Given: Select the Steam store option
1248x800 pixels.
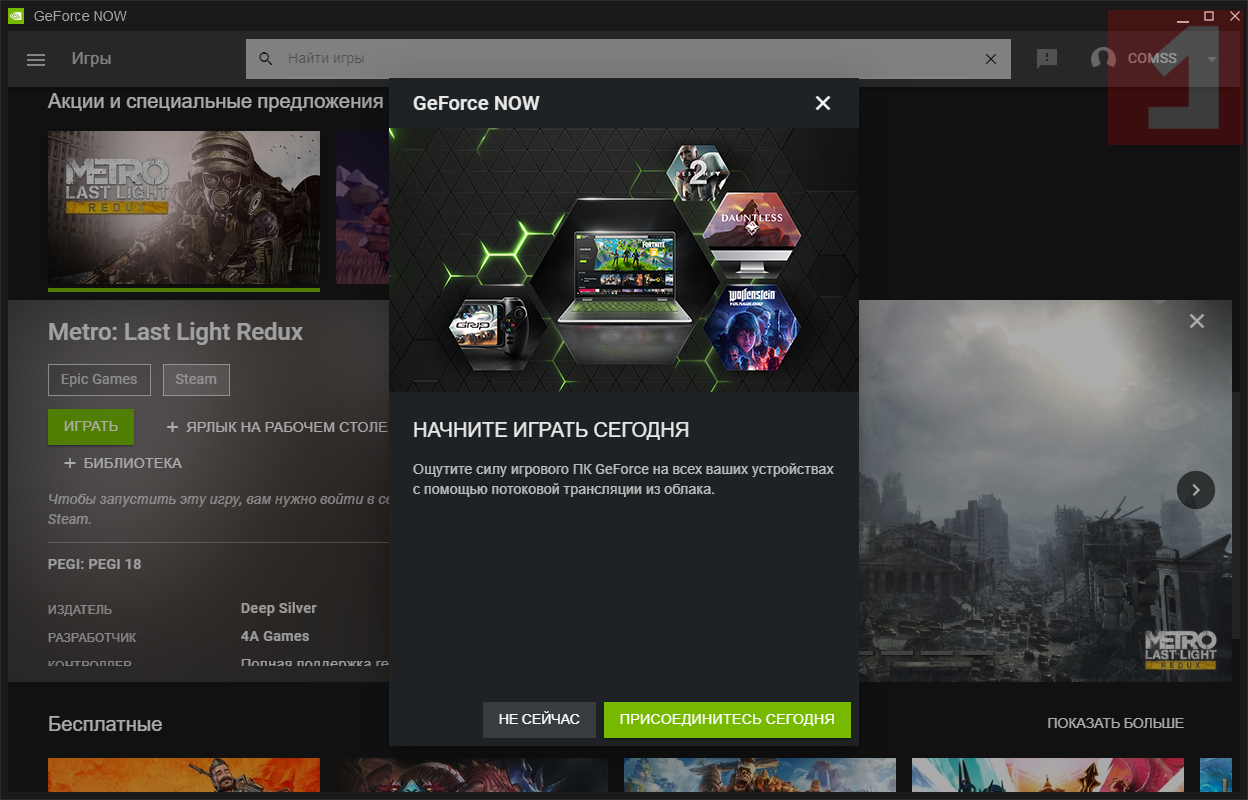Looking at the screenshot, I should click(x=196, y=379).
